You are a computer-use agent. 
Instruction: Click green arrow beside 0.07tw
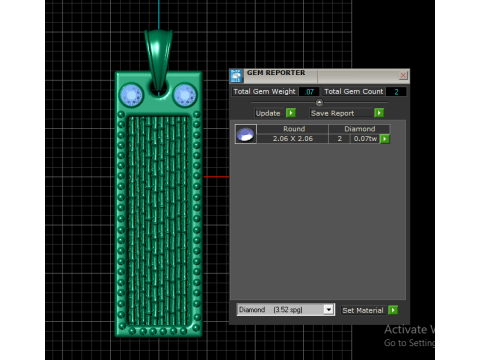(x=385, y=139)
